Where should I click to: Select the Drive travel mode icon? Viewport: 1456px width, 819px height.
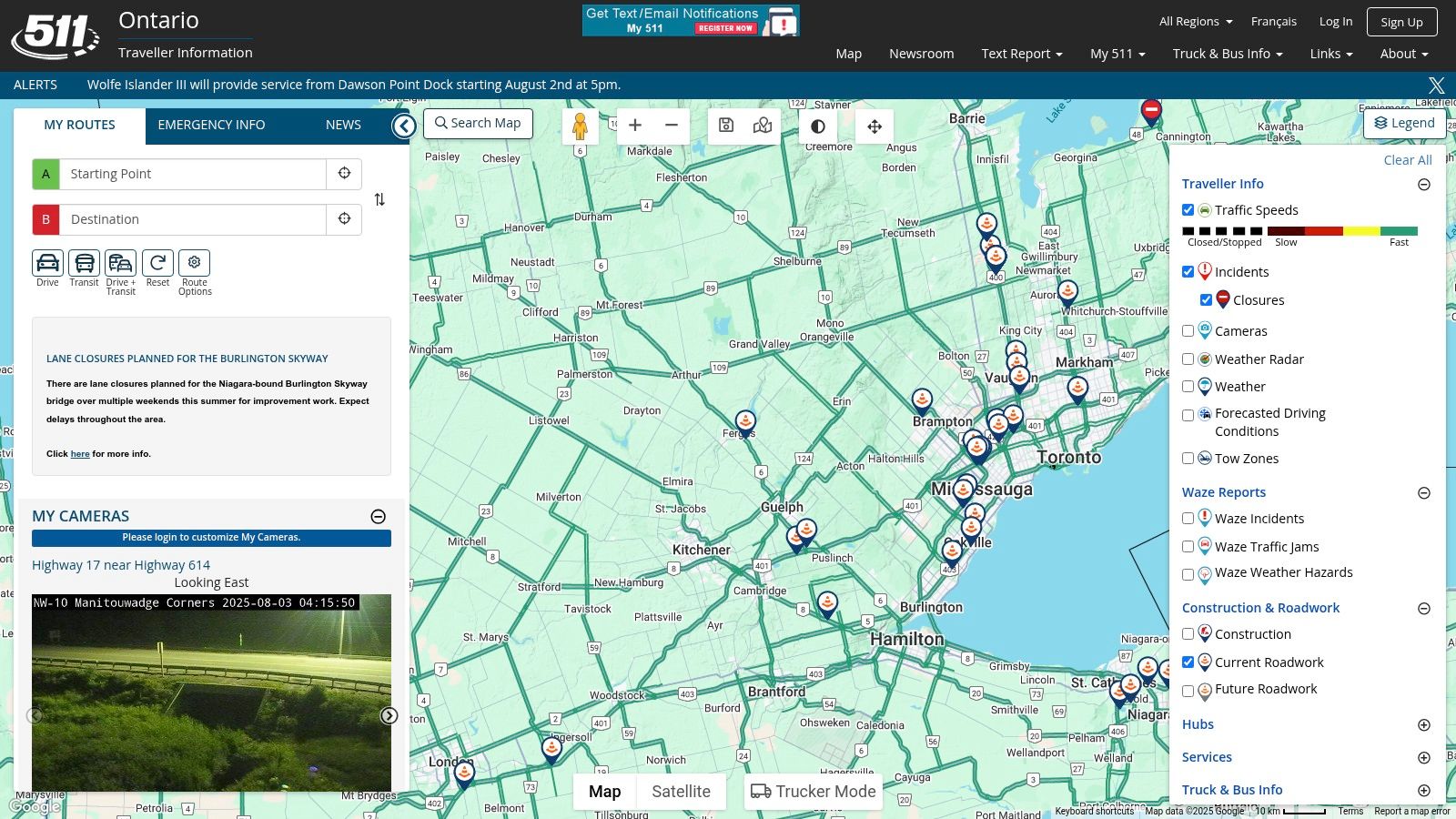pos(47,263)
